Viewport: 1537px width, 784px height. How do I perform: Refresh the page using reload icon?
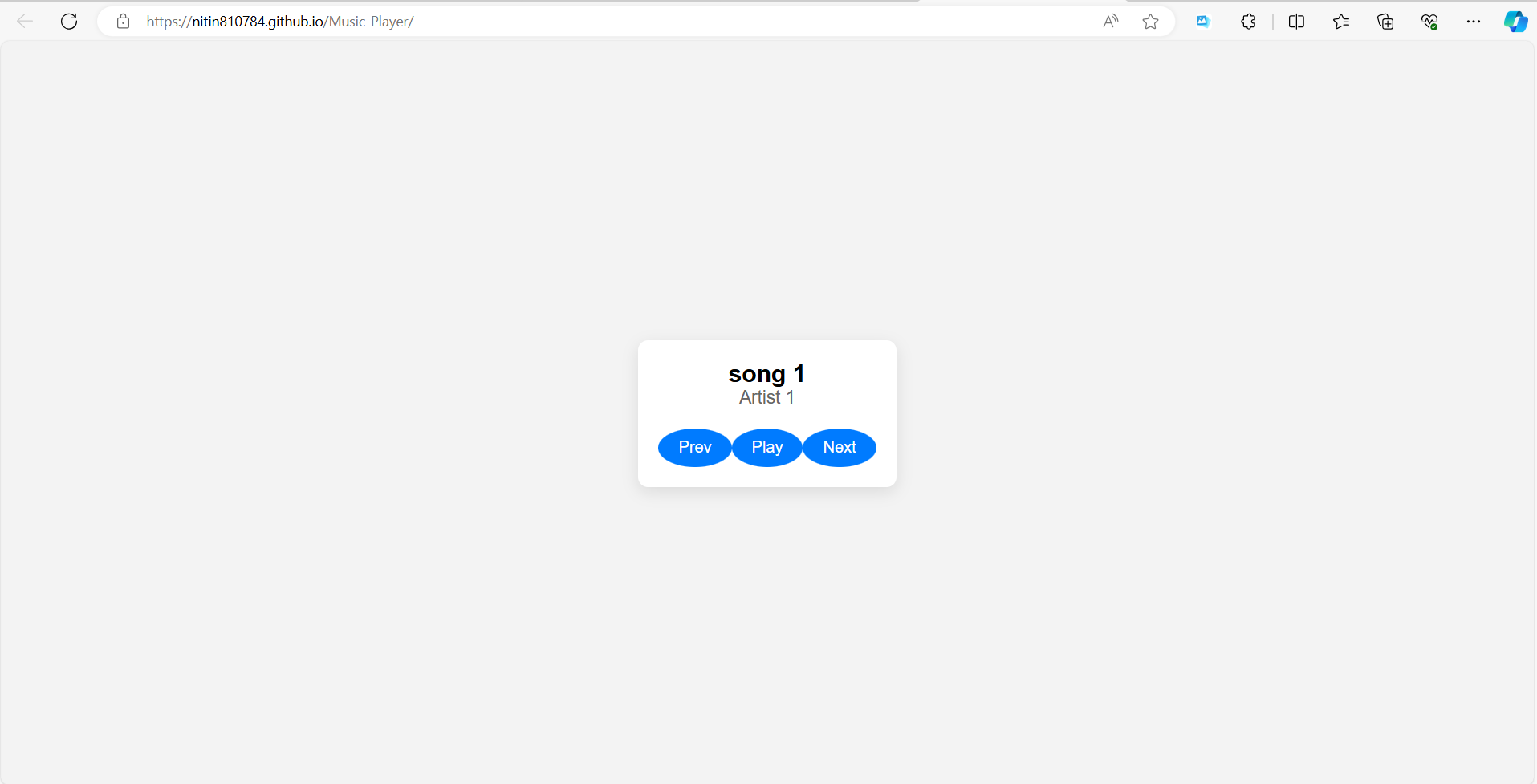[69, 22]
